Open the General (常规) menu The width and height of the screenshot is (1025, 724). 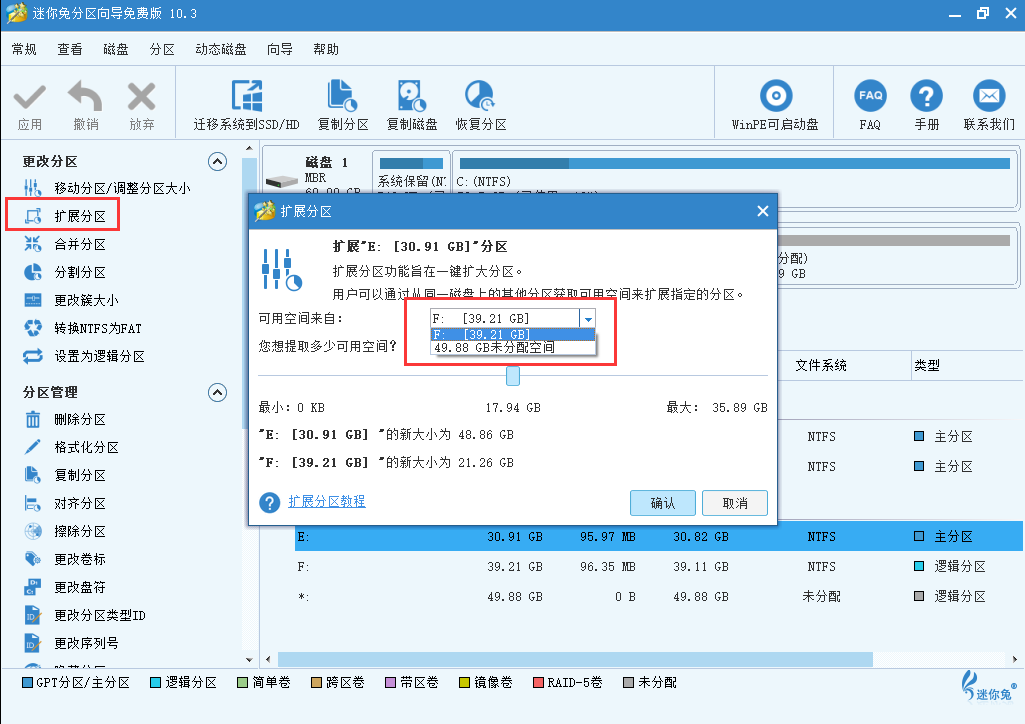coord(24,50)
